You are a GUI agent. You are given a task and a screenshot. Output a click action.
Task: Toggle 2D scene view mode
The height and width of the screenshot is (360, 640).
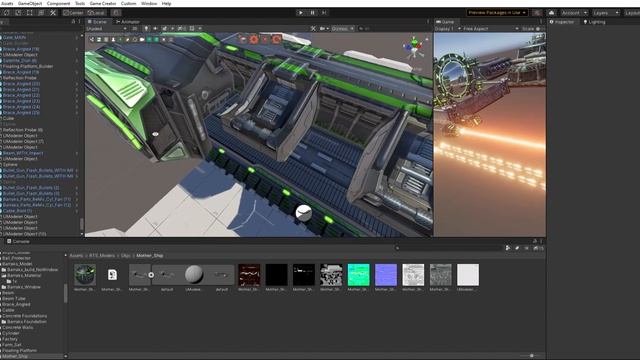(x=135, y=29)
